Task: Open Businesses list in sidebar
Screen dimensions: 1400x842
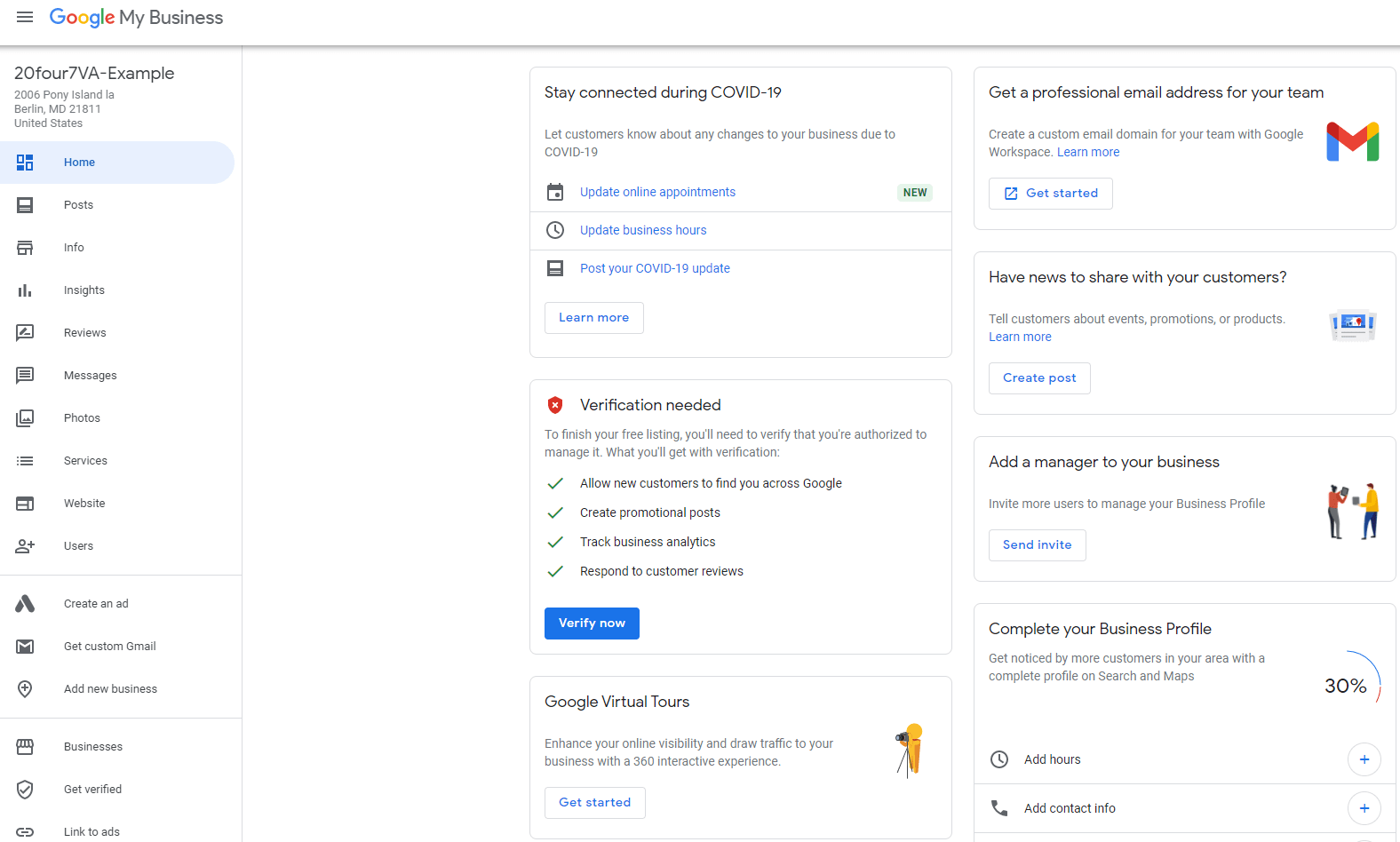Action: 117,747
